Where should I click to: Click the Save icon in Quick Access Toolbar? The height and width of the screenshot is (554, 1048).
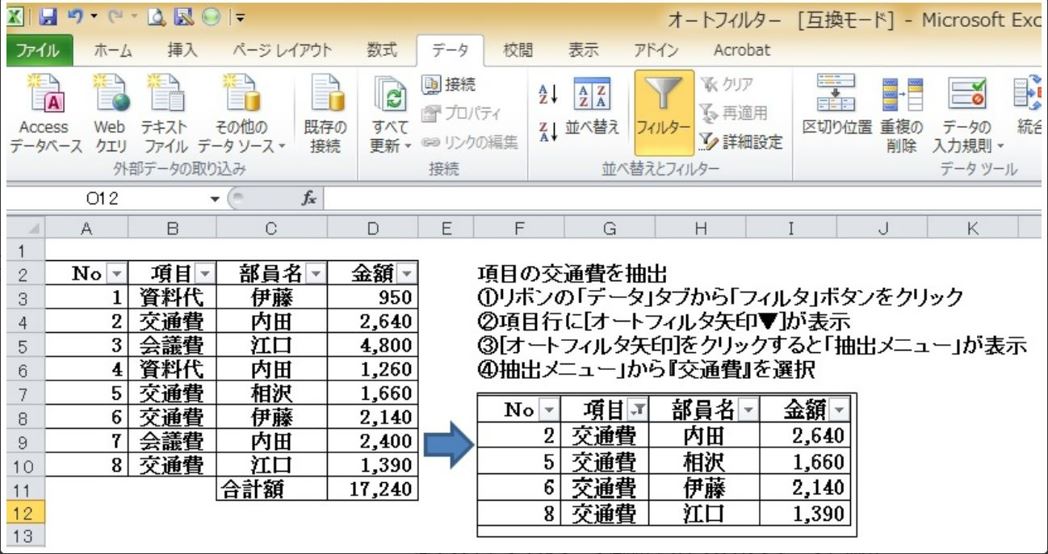(49, 17)
